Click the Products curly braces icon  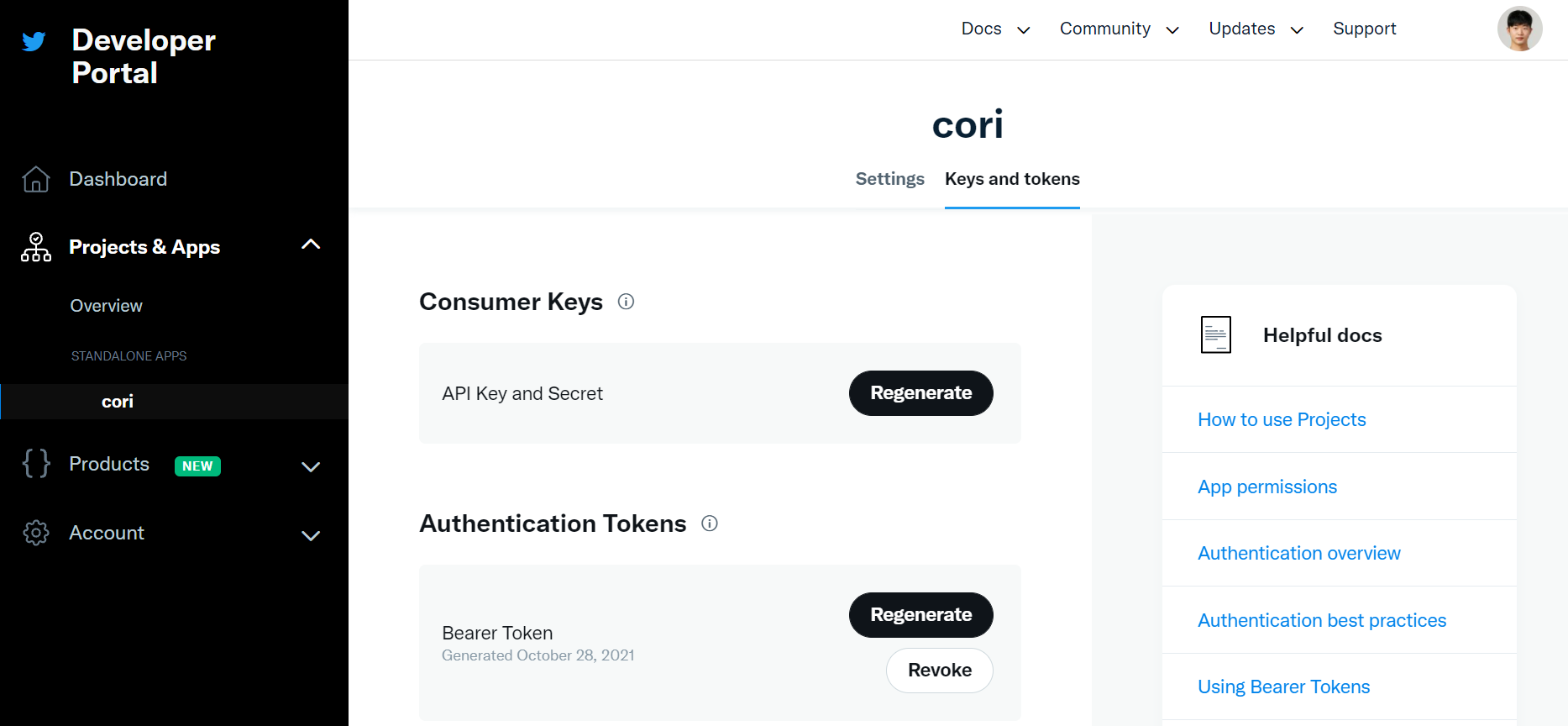36,464
